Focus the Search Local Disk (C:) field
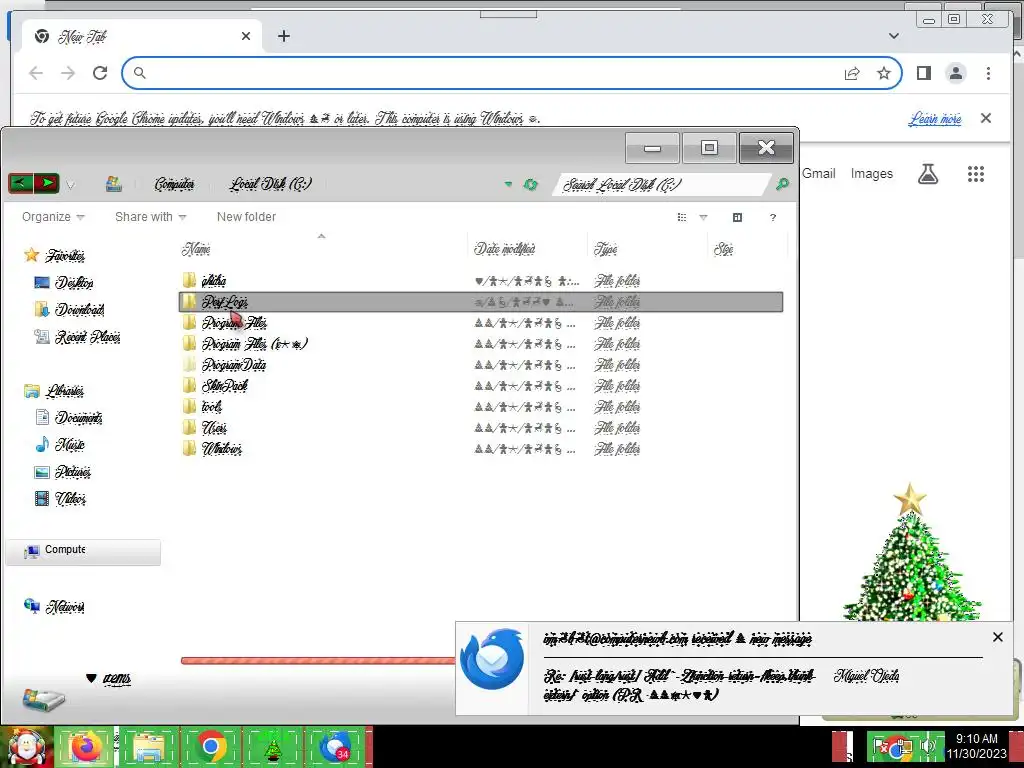Screen dimensions: 1024x768 661,185
